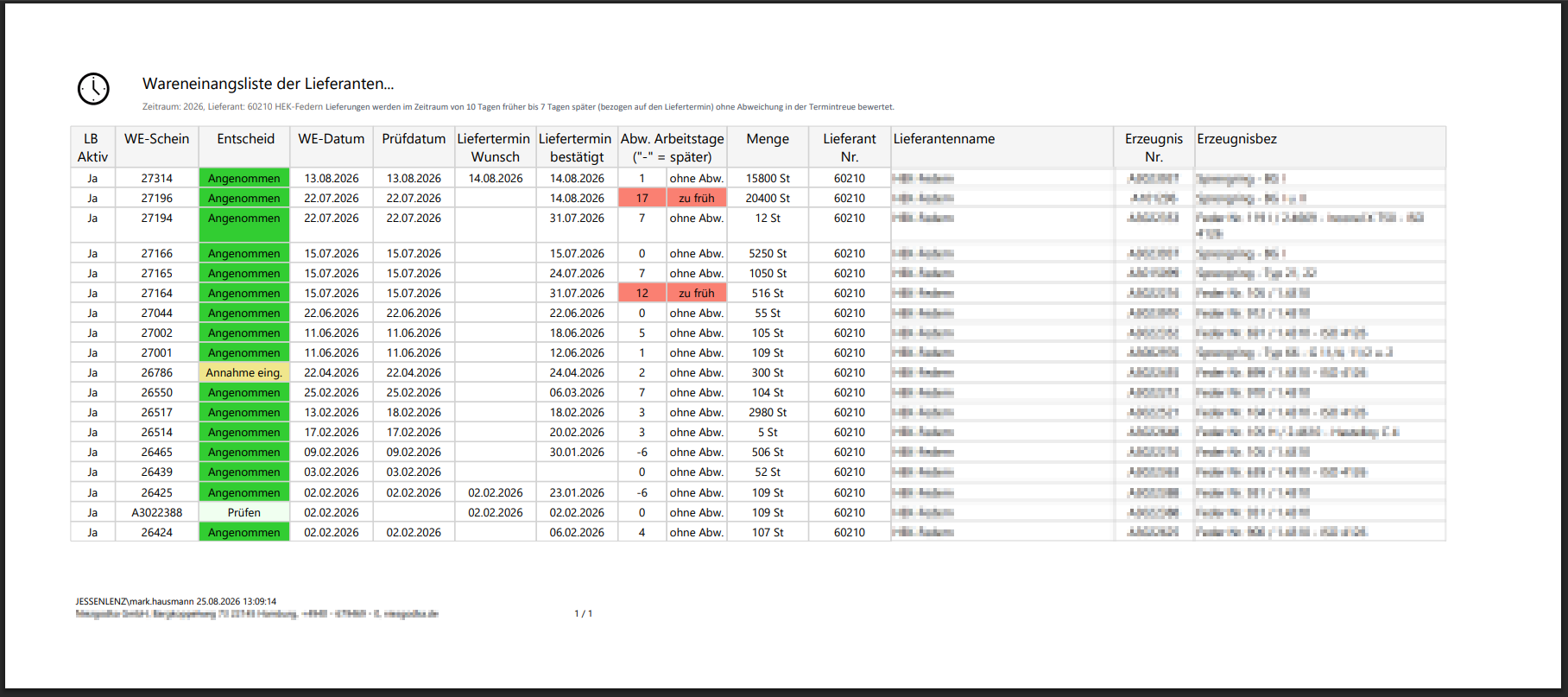Select the 'Liefertermin bestätigt' column header
The height and width of the screenshot is (697, 1568).
click(577, 148)
